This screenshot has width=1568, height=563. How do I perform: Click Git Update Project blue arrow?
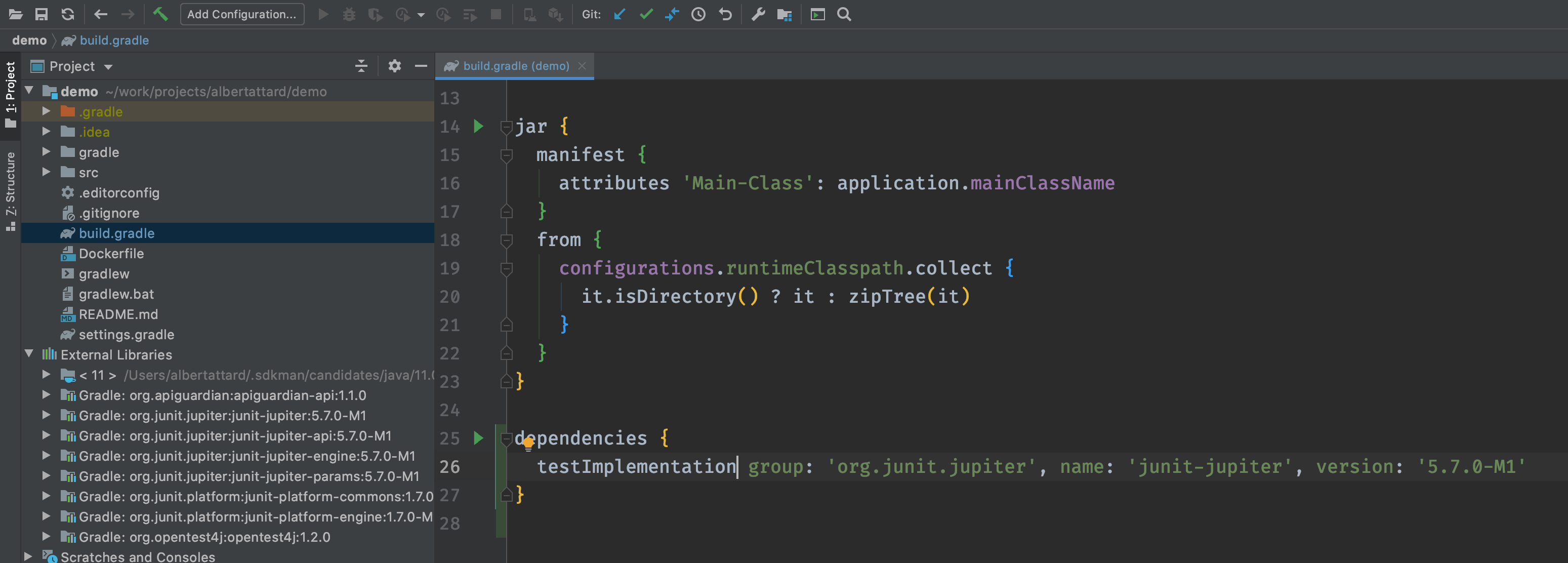620,14
